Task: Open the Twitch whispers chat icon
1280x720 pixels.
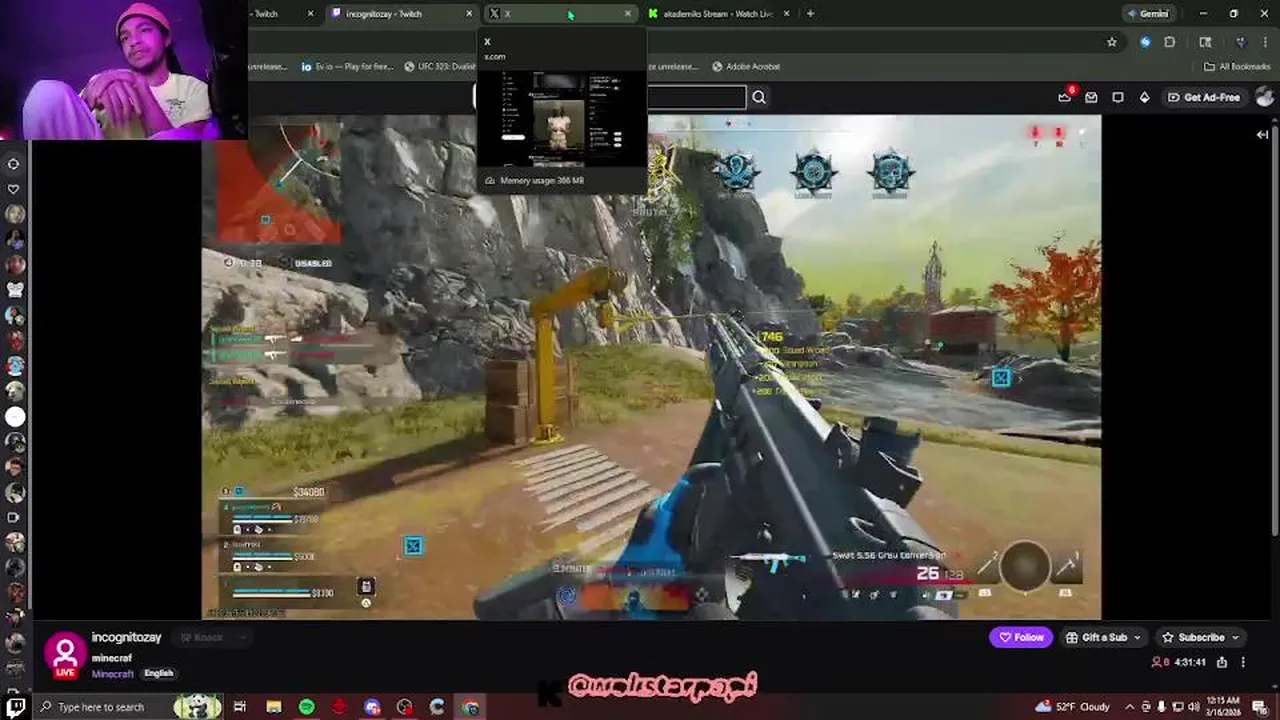Action: coord(1118,97)
